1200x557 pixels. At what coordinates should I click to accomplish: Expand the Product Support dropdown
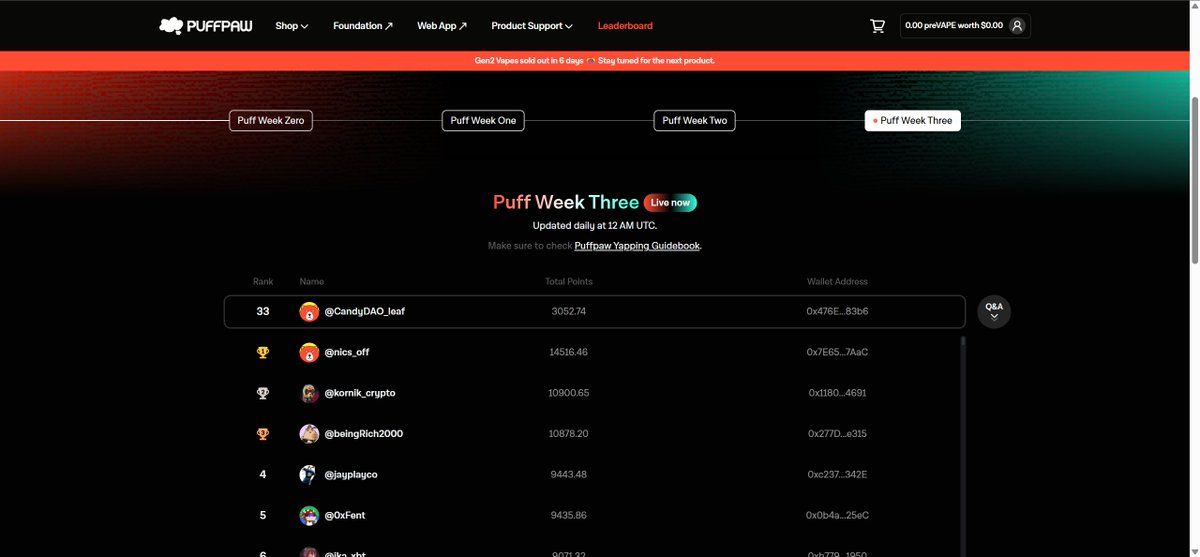click(x=532, y=26)
